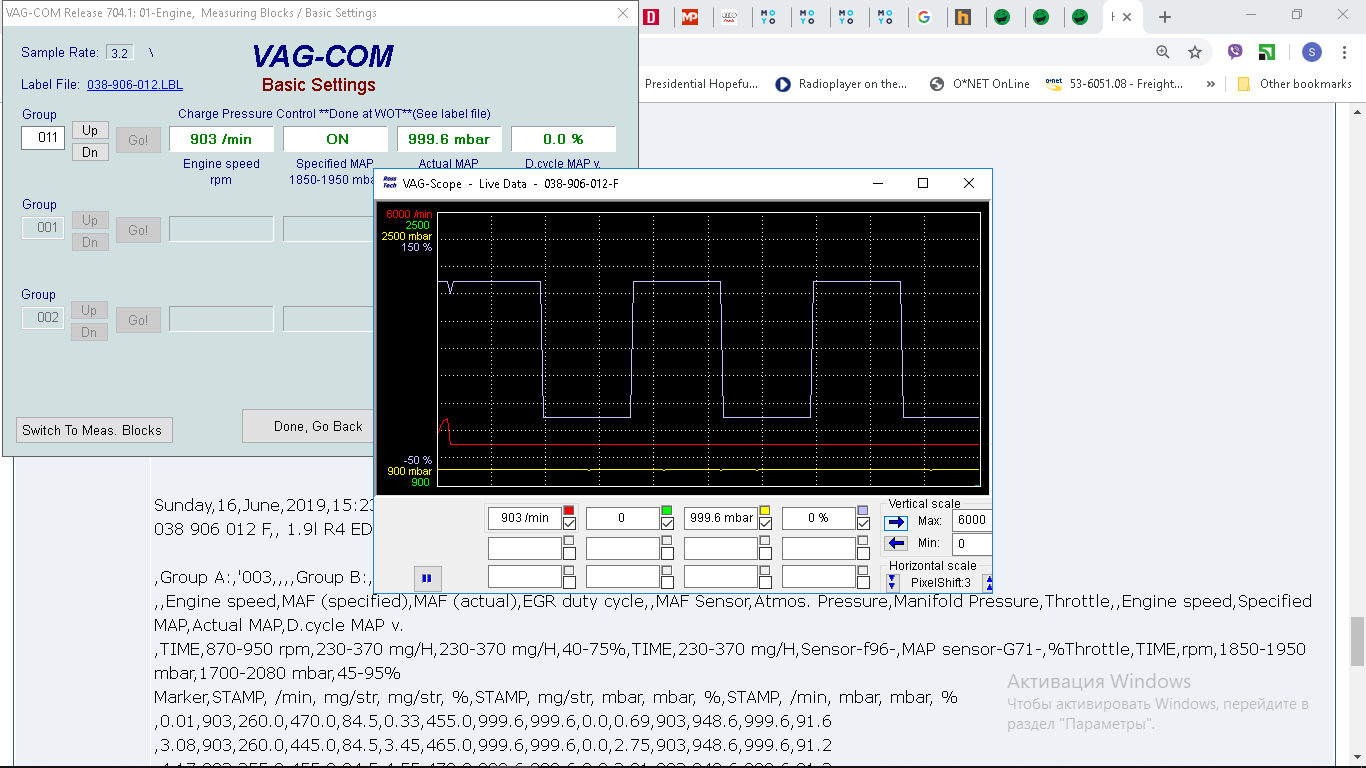
Task: Click the 999.6 mbar Actual MAP readout
Action: click(449, 139)
